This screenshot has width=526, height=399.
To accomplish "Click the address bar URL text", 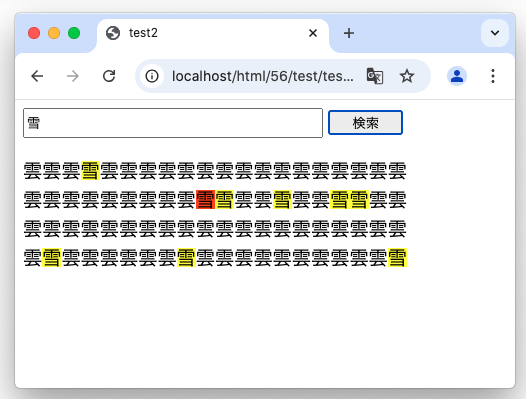I will tap(263, 76).
